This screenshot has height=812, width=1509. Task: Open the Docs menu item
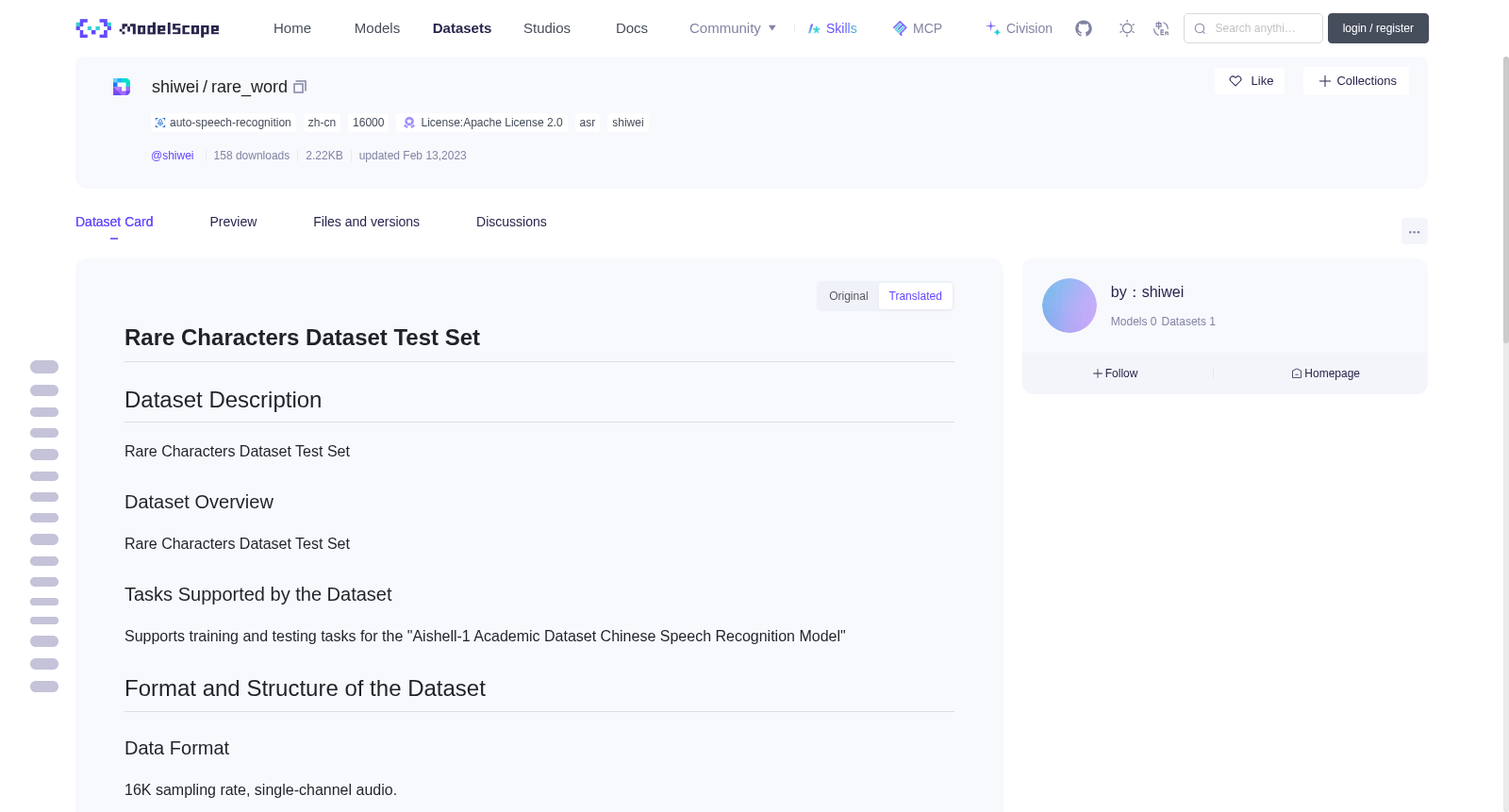click(632, 28)
